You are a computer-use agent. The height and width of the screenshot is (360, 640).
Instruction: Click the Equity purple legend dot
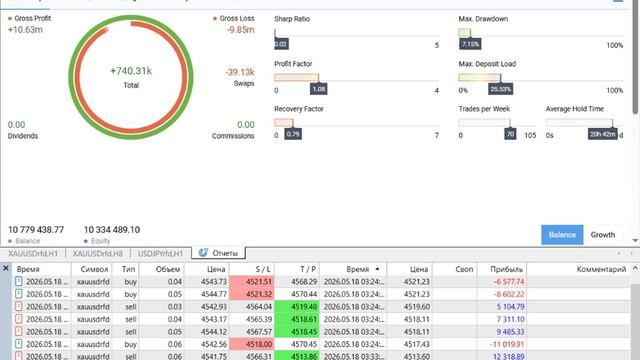click(x=86, y=241)
